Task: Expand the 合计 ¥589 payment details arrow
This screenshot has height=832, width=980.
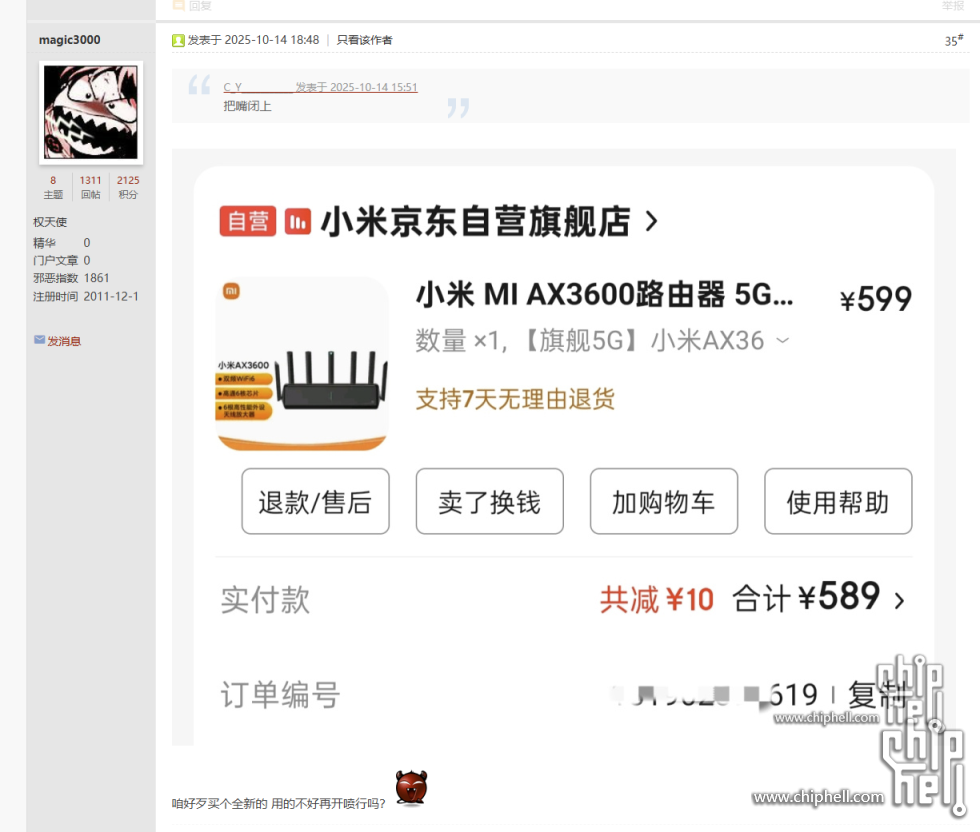Action: [899, 600]
